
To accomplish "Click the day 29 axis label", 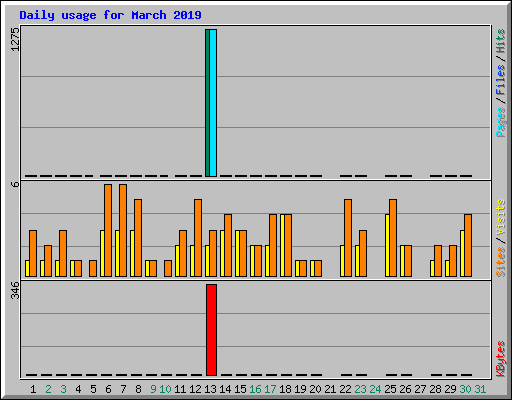I will (450, 389).
